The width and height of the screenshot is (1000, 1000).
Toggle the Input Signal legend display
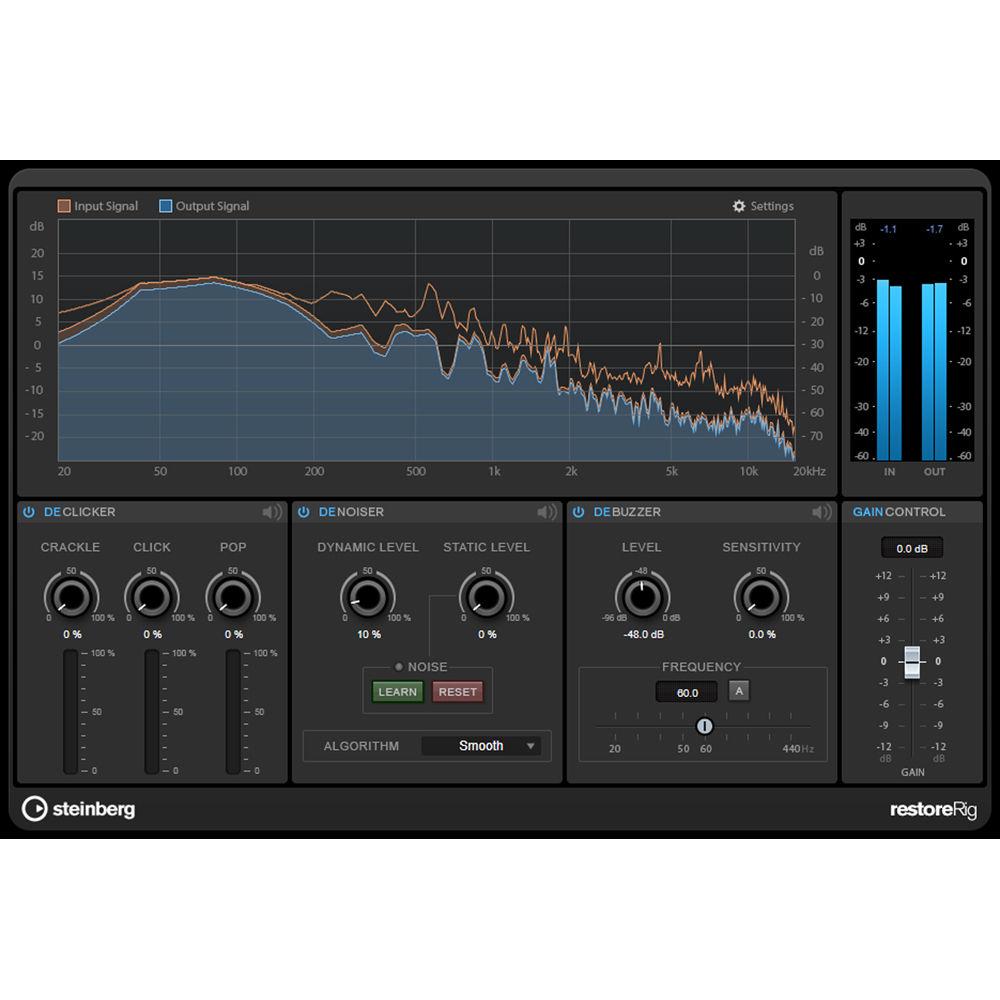pos(96,205)
